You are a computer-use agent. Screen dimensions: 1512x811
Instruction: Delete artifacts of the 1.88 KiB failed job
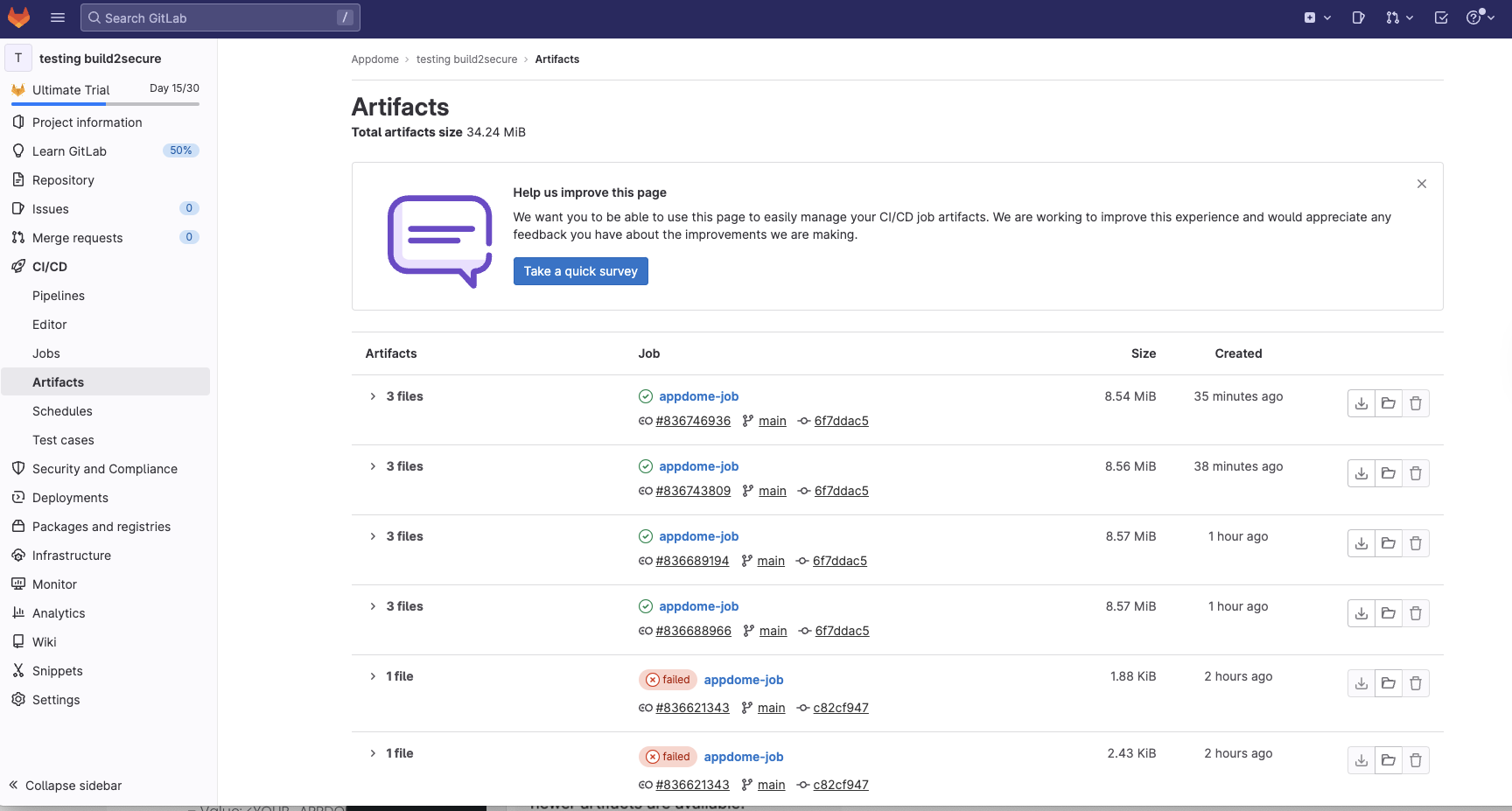1417,683
